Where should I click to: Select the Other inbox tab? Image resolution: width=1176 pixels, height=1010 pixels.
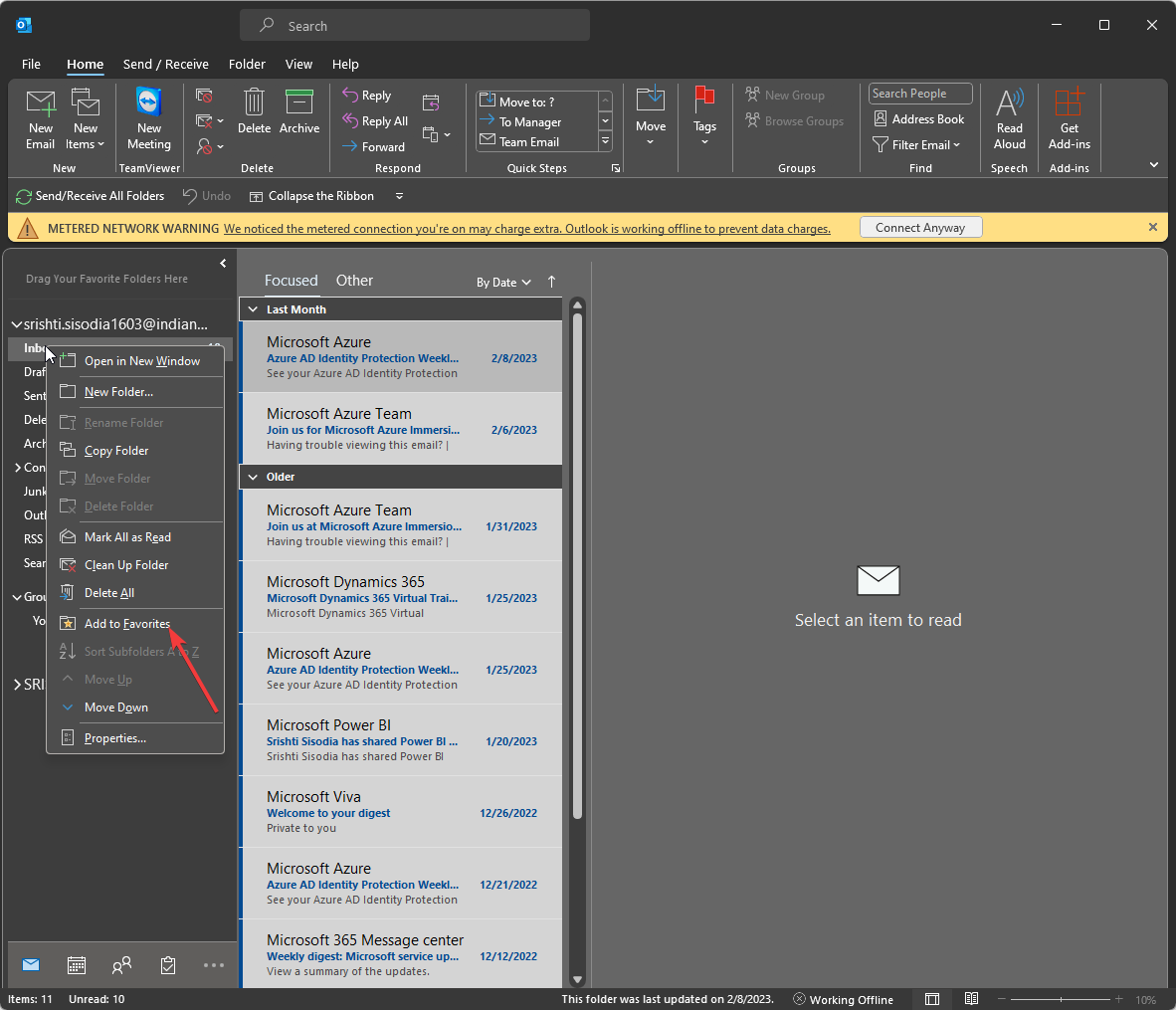[354, 280]
